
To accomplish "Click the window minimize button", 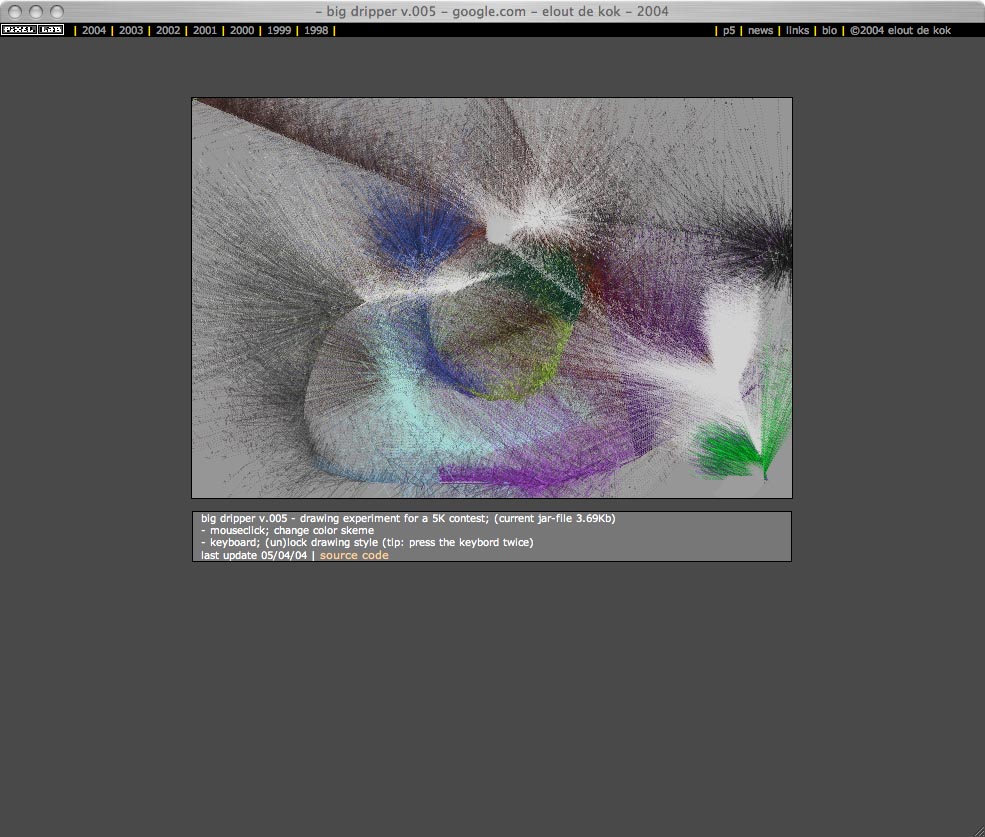I will click(36, 11).
